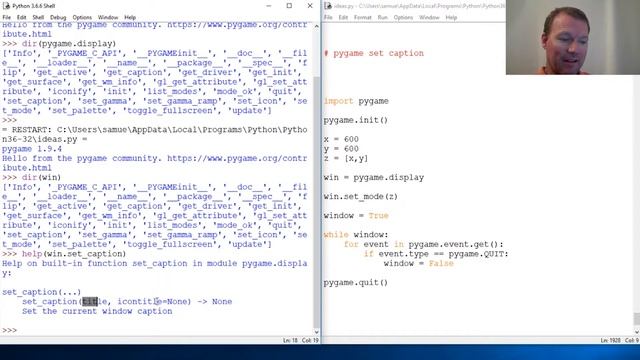Maximize the Python Shell window
This screenshot has height=360, width=640.
[289, 6]
